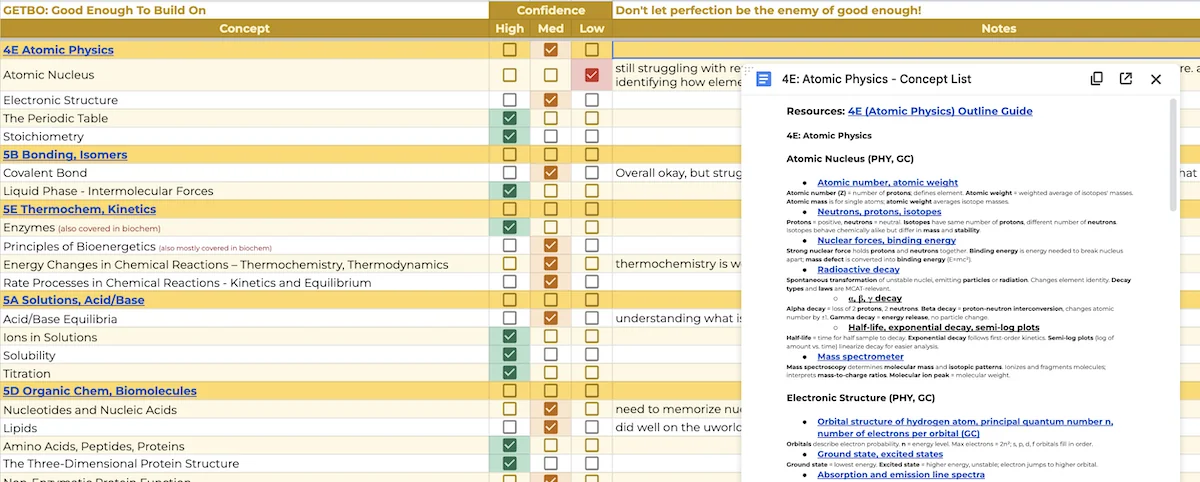Viewport: 1200px width, 482px height.
Task: Select The Three-Dimensional Protein Structure cell
Action: (244, 464)
